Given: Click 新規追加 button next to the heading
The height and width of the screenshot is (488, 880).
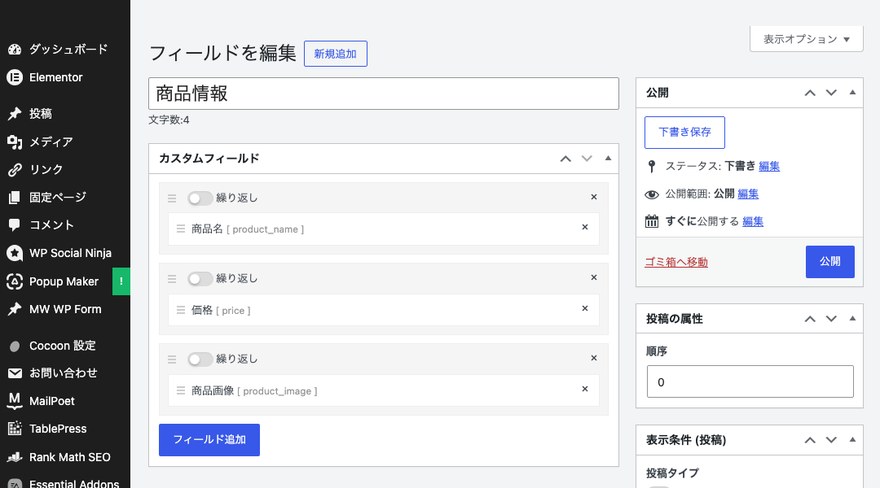Looking at the screenshot, I should 336,54.
